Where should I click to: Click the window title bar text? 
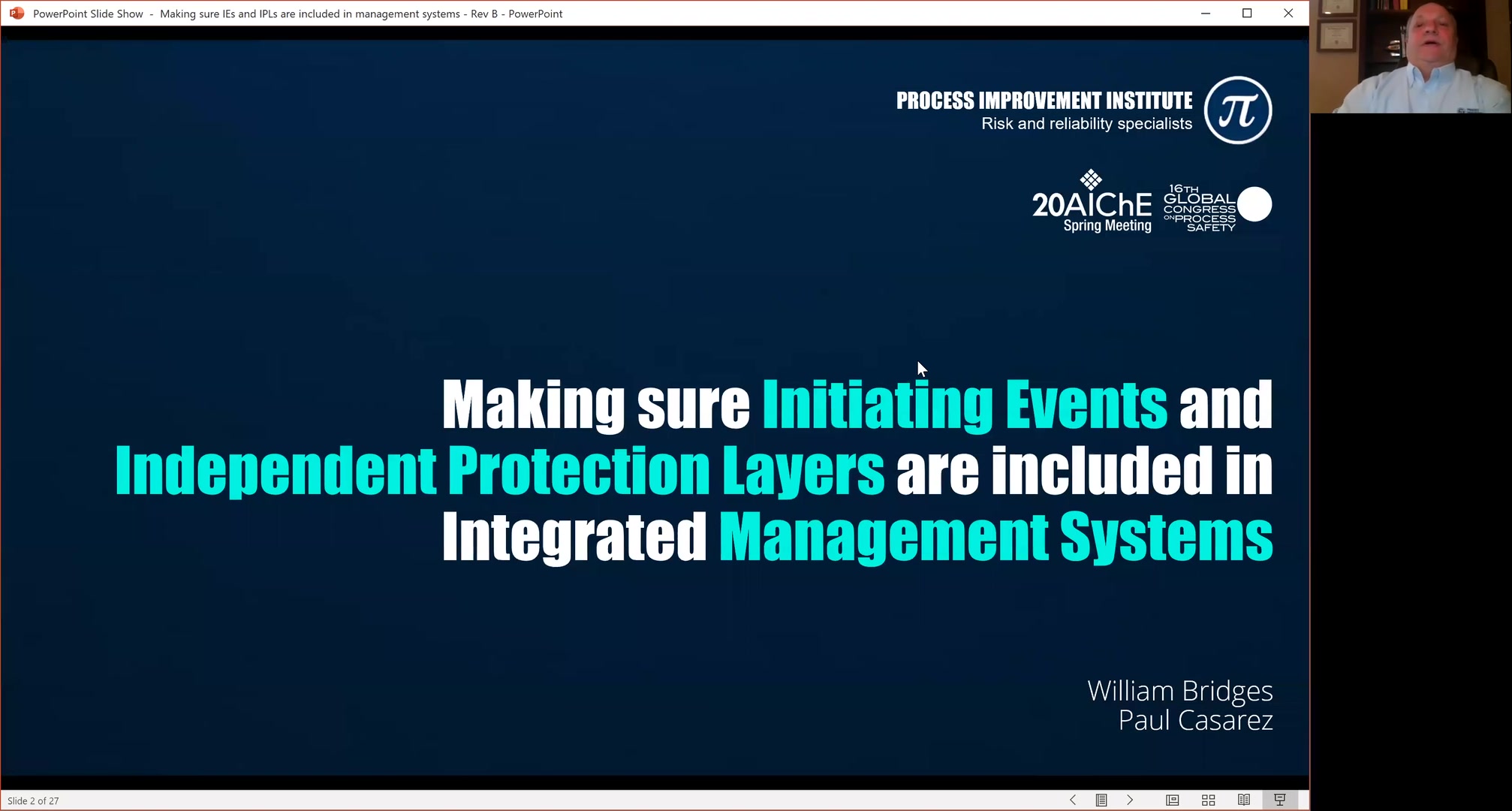[x=297, y=14]
